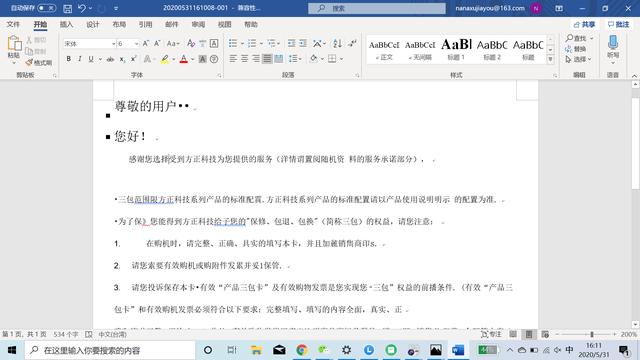
Task: Click the Align Left icon
Action: pos(233,59)
